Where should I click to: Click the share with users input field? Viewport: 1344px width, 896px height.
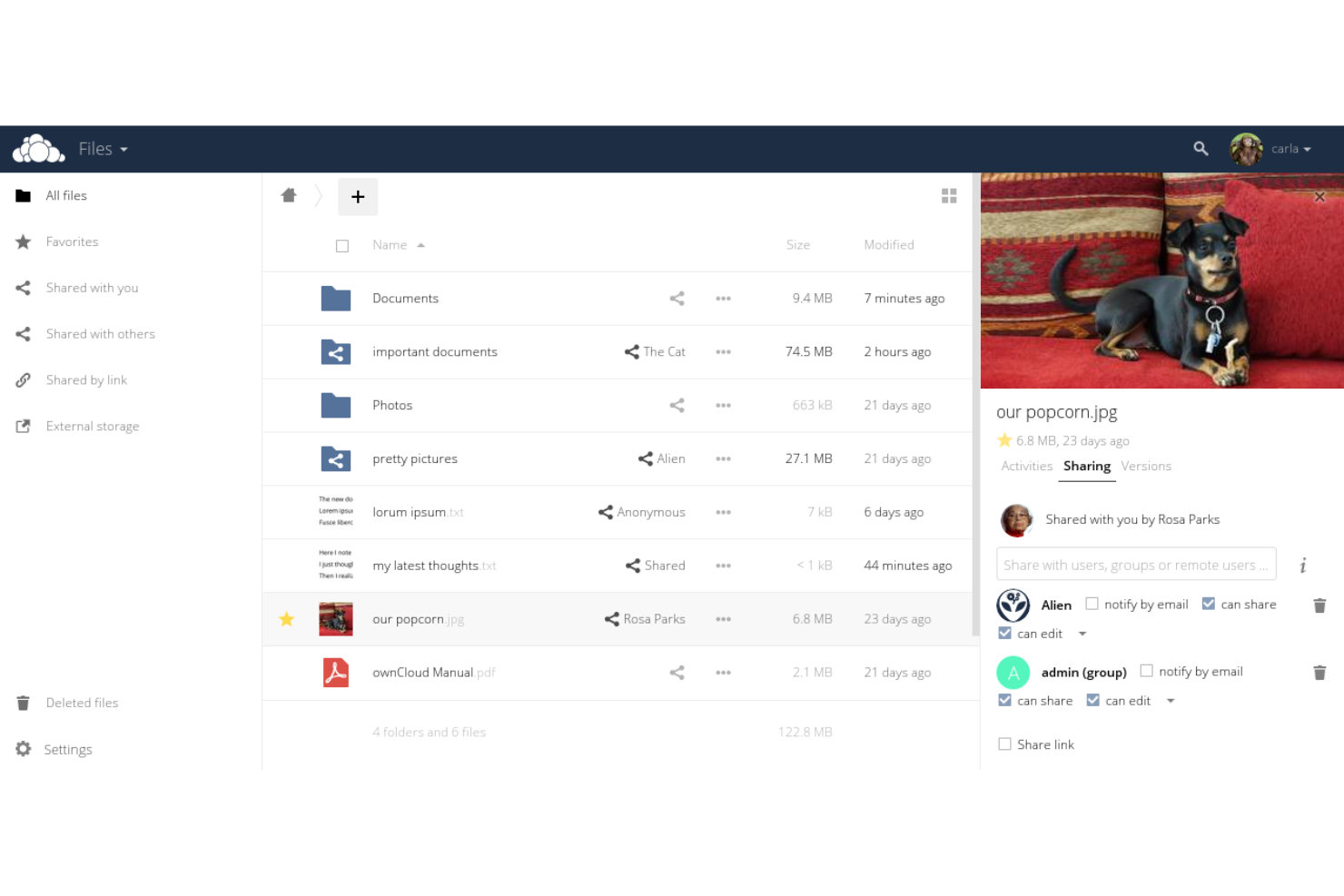tap(1136, 564)
